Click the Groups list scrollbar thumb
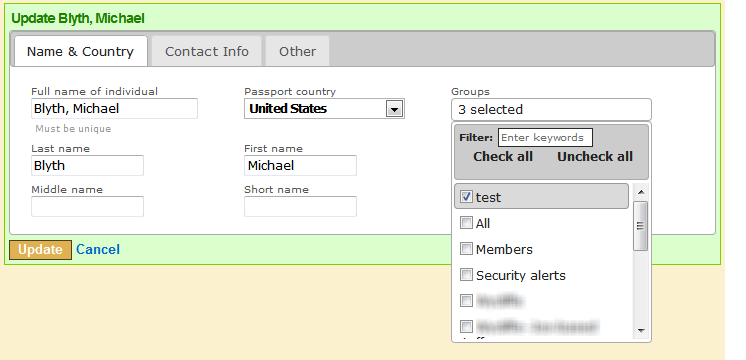The height and width of the screenshot is (360, 746). 640,226
